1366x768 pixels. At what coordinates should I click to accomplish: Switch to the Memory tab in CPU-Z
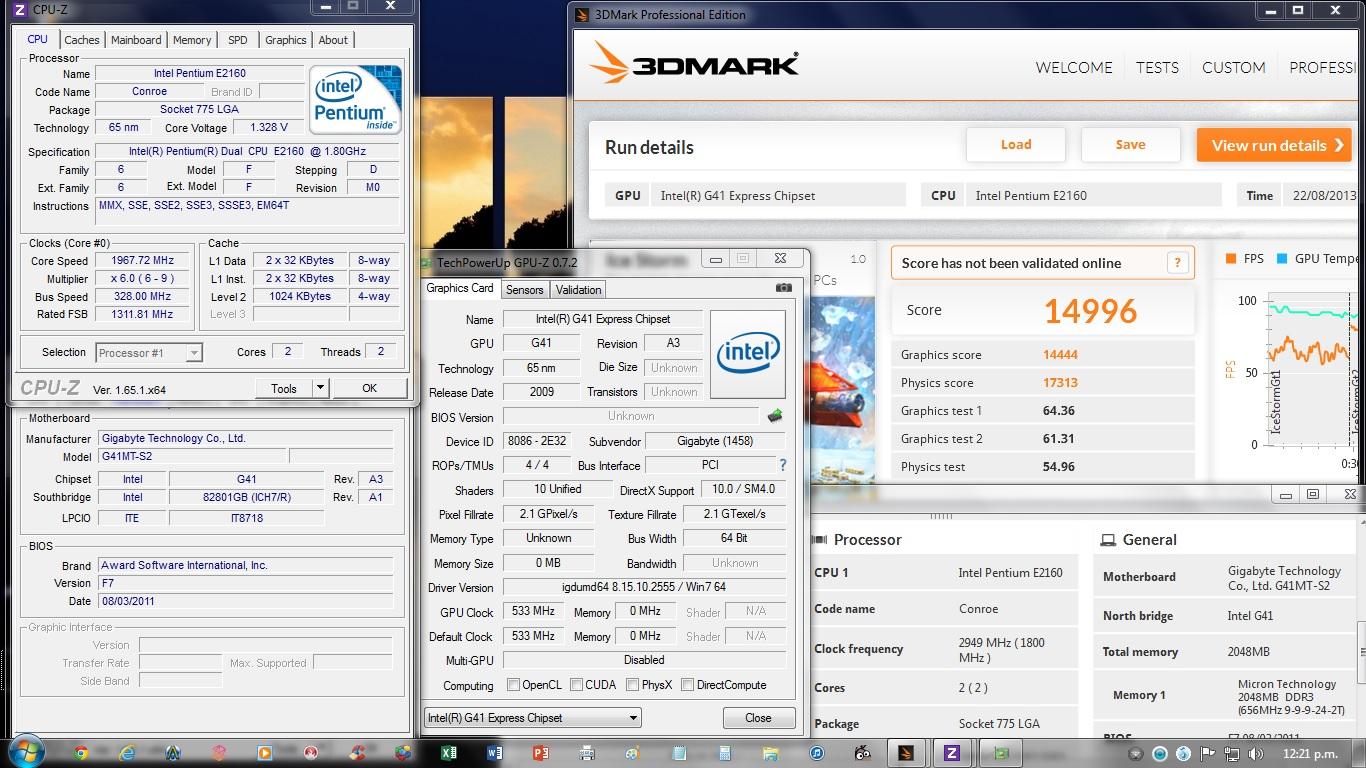(192, 40)
